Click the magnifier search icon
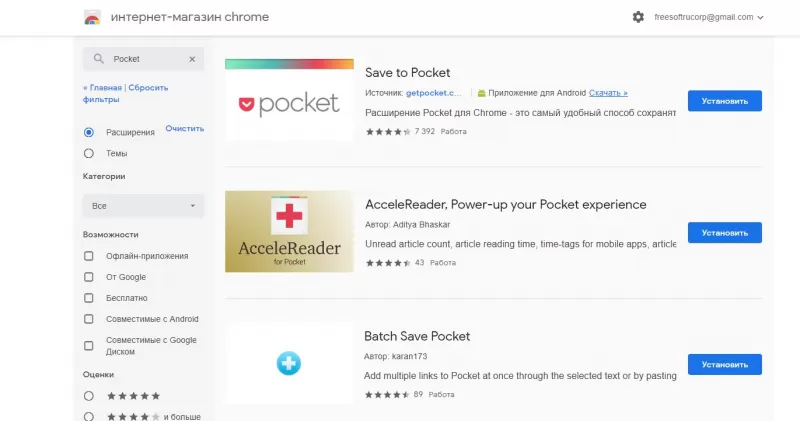 click(98, 59)
